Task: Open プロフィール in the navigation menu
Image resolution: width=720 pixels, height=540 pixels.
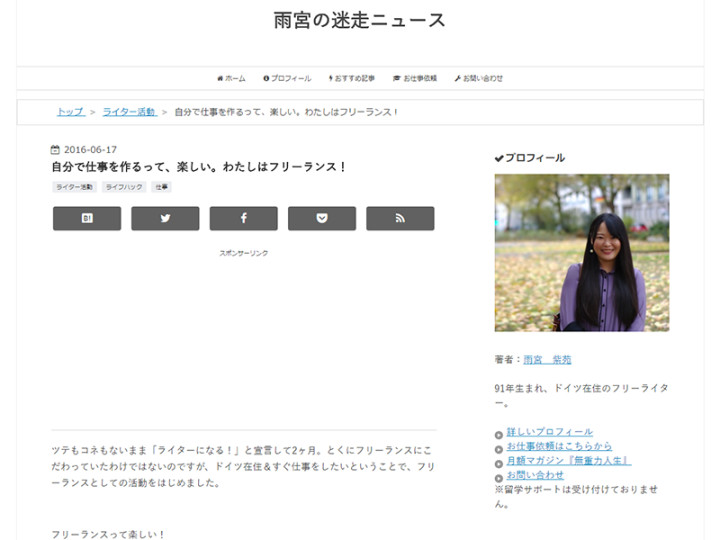Action: (x=287, y=79)
